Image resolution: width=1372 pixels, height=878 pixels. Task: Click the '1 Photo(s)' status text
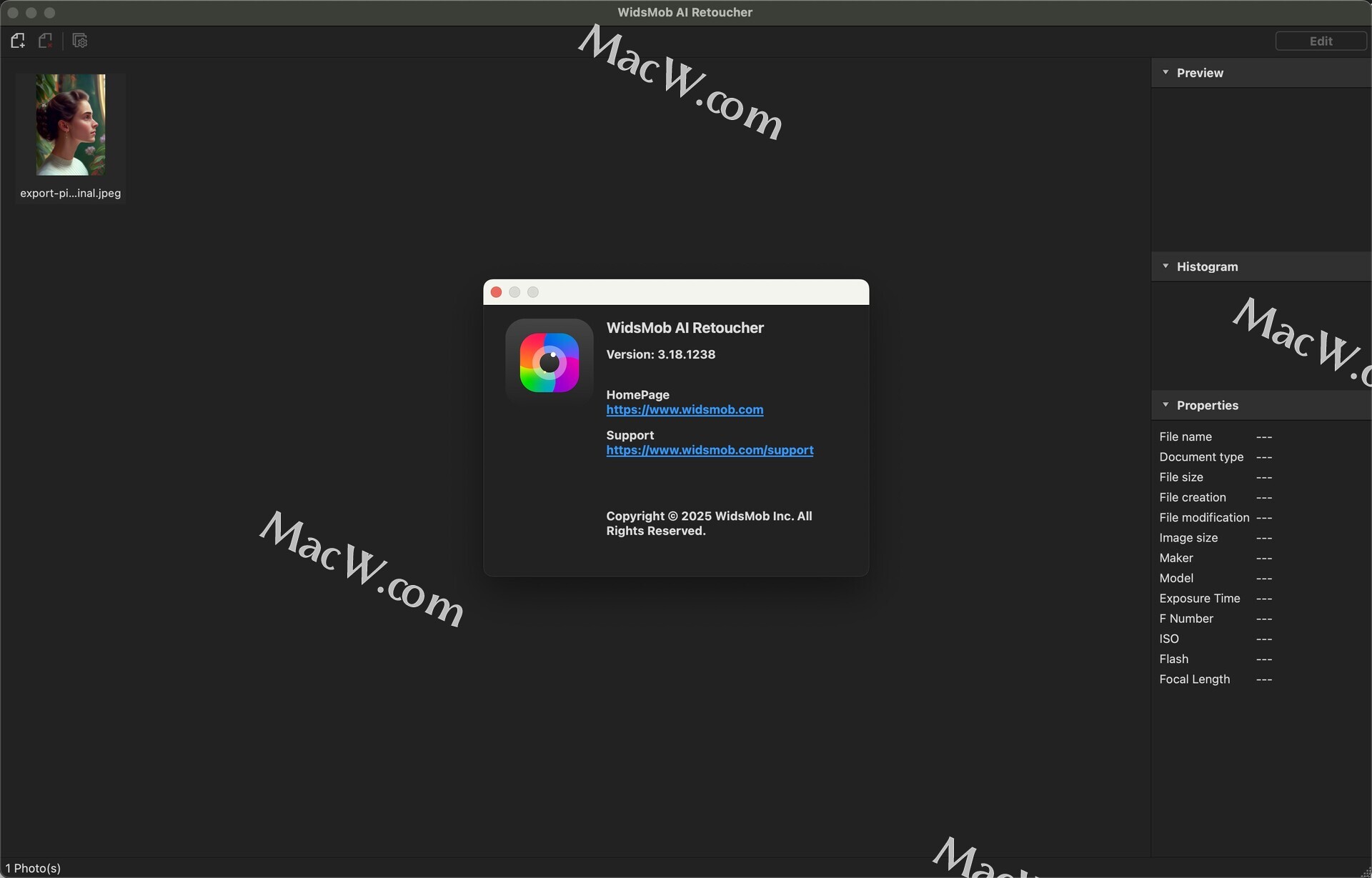click(x=34, y=868)
